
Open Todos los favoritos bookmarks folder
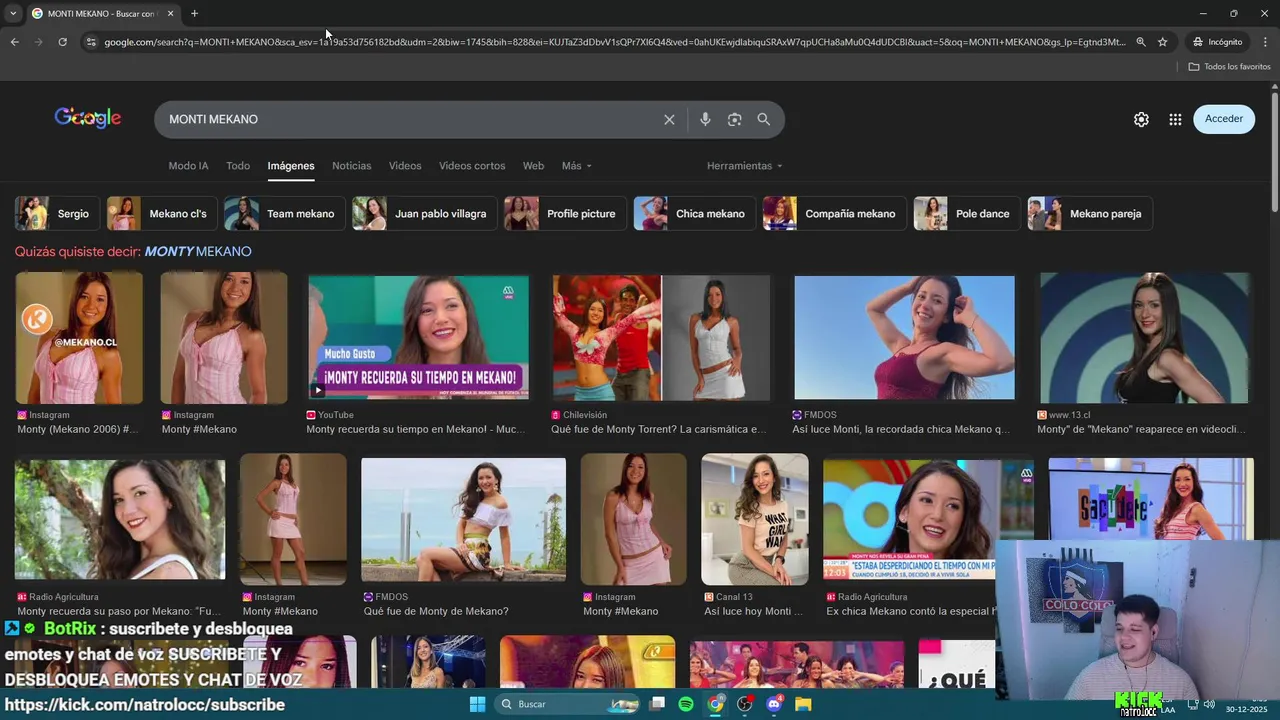tap(1229, 66)
